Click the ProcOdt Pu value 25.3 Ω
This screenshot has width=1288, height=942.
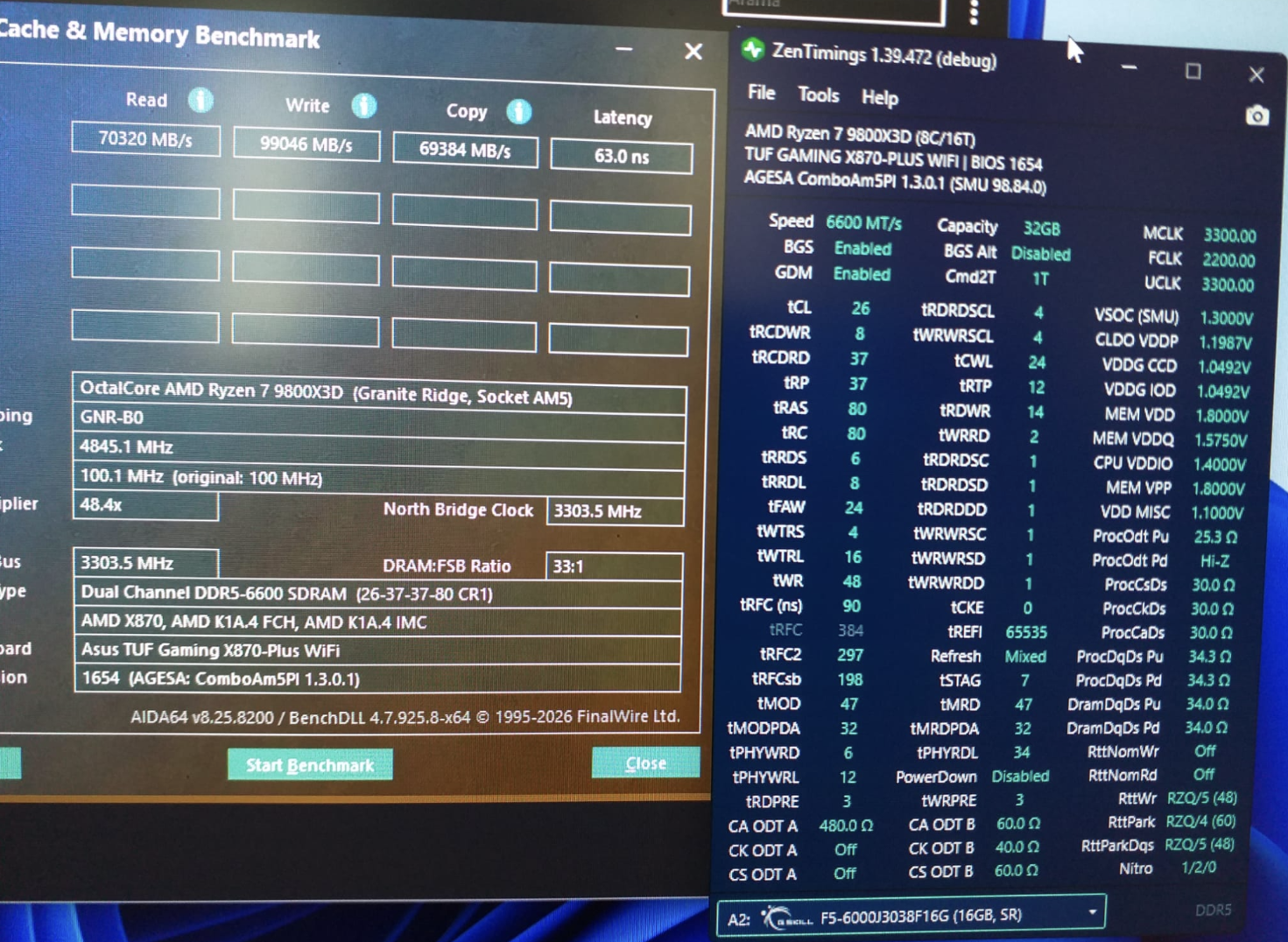[x=1215, y=536]
